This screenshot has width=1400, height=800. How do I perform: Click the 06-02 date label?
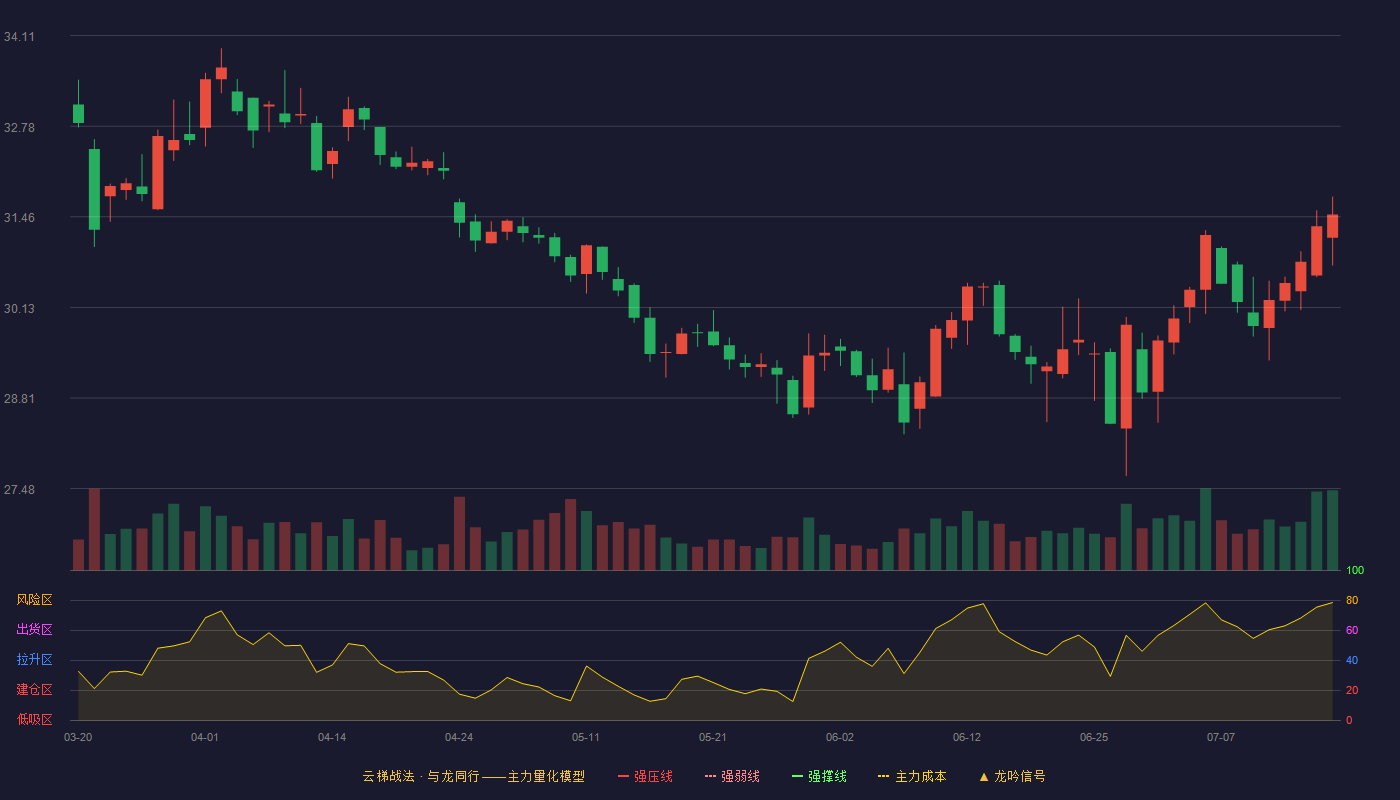[x=840, y=737]
